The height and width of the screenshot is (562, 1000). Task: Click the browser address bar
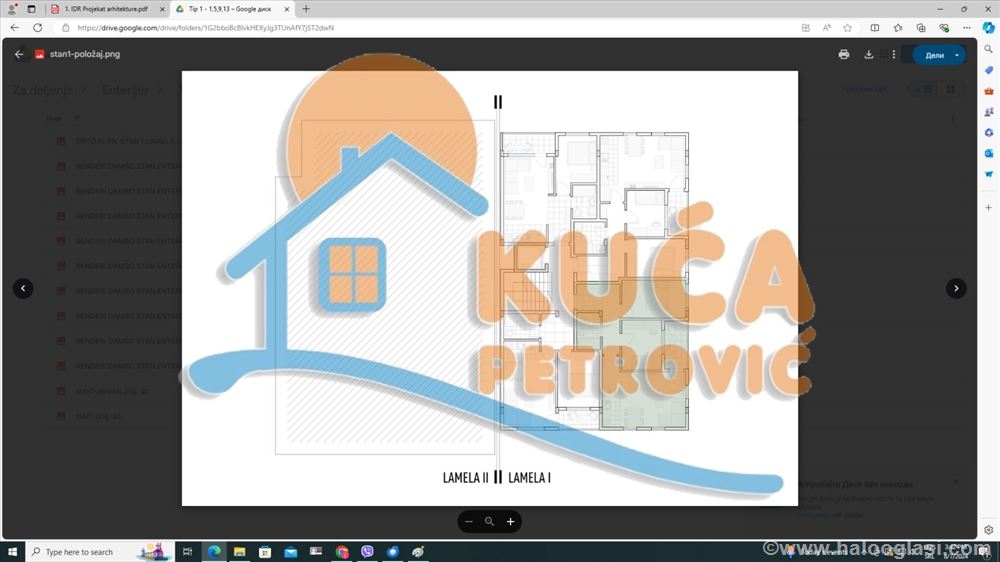point(400,28)
